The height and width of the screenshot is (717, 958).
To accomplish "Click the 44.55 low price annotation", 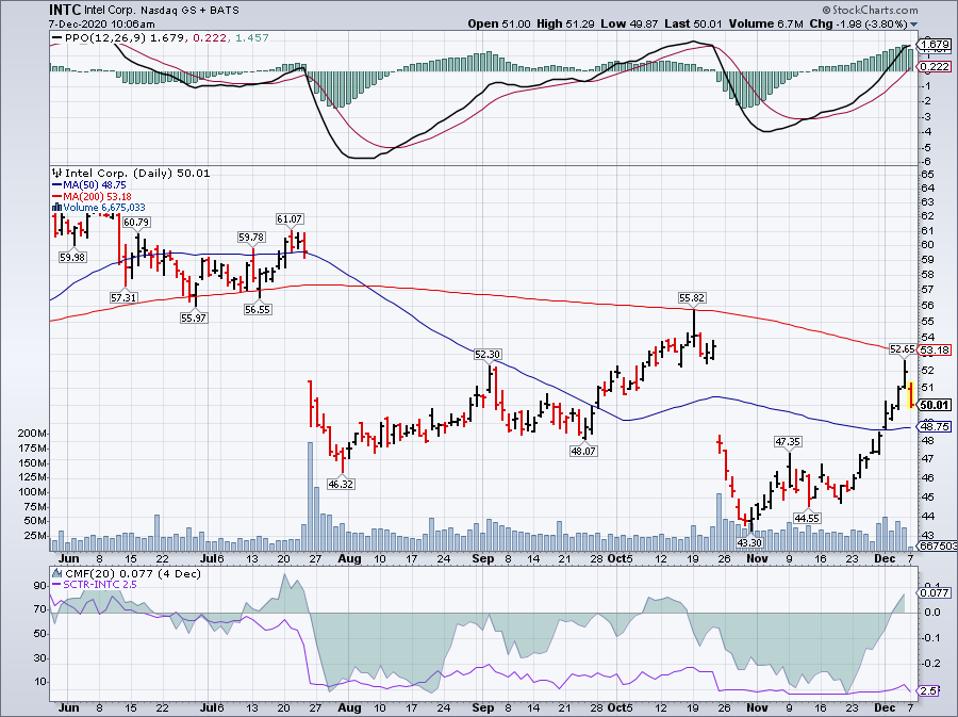I will pos(807,518).
